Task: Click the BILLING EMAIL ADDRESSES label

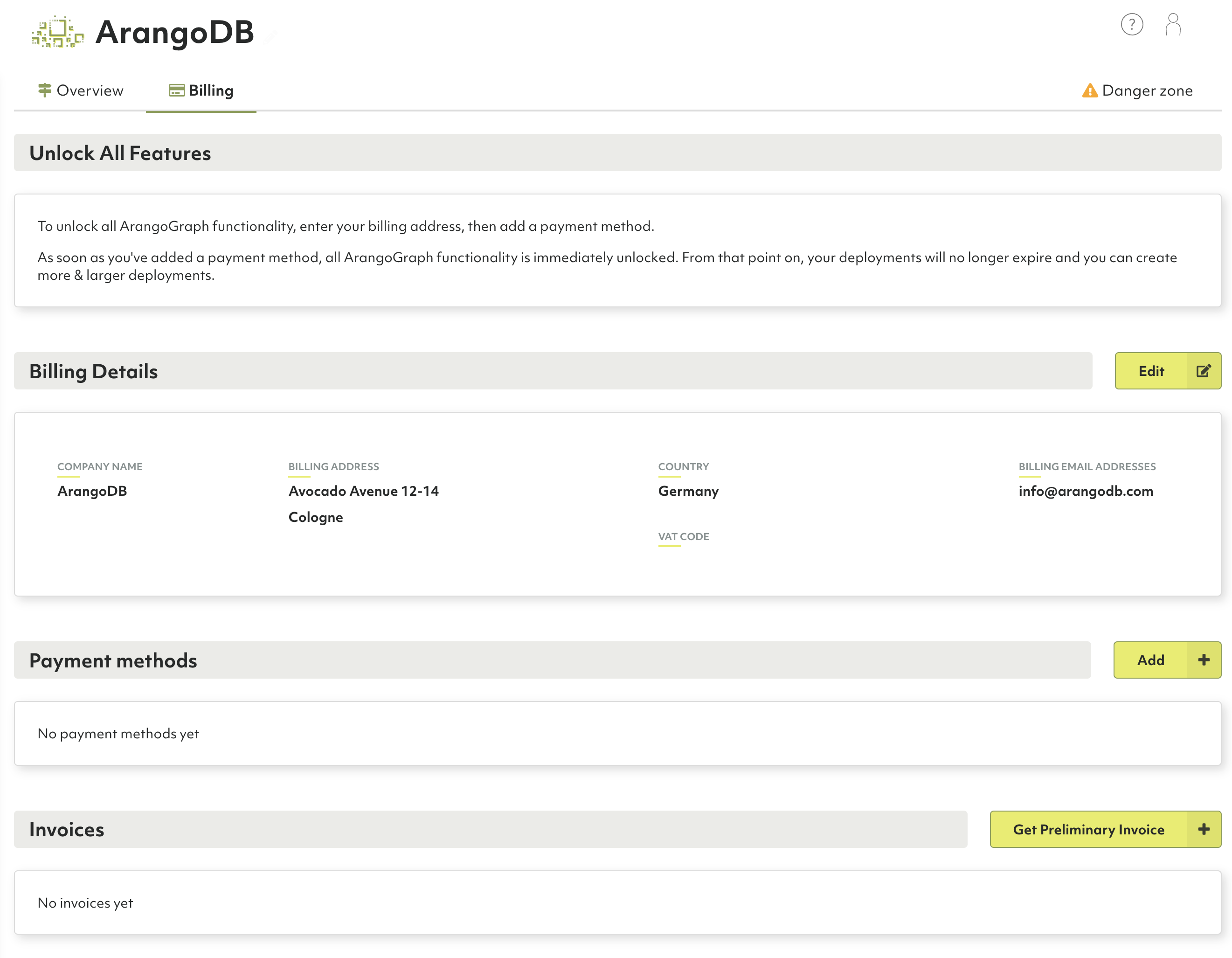Action: coord(1087,466)
